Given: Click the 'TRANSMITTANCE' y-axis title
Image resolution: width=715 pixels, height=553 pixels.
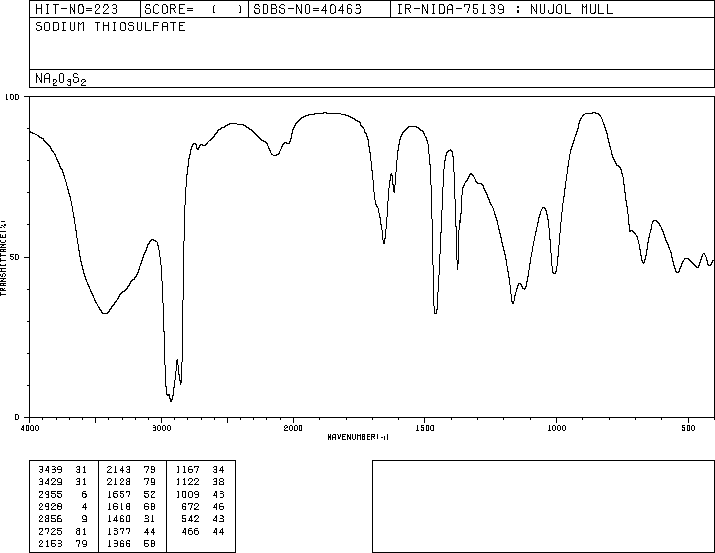Looking at the screenshot, I should pyautogui.click(x=3, y=258).
